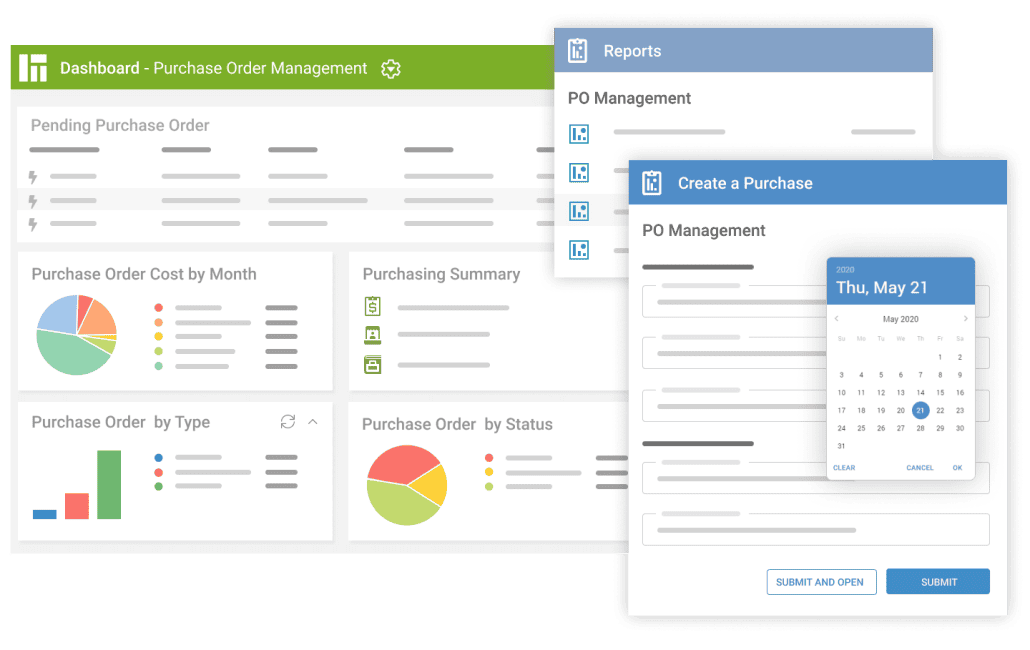The height and width of the screenshot is (650, 1030).
Task: Open the first report icon under PO Management
Action: (579, 133)
